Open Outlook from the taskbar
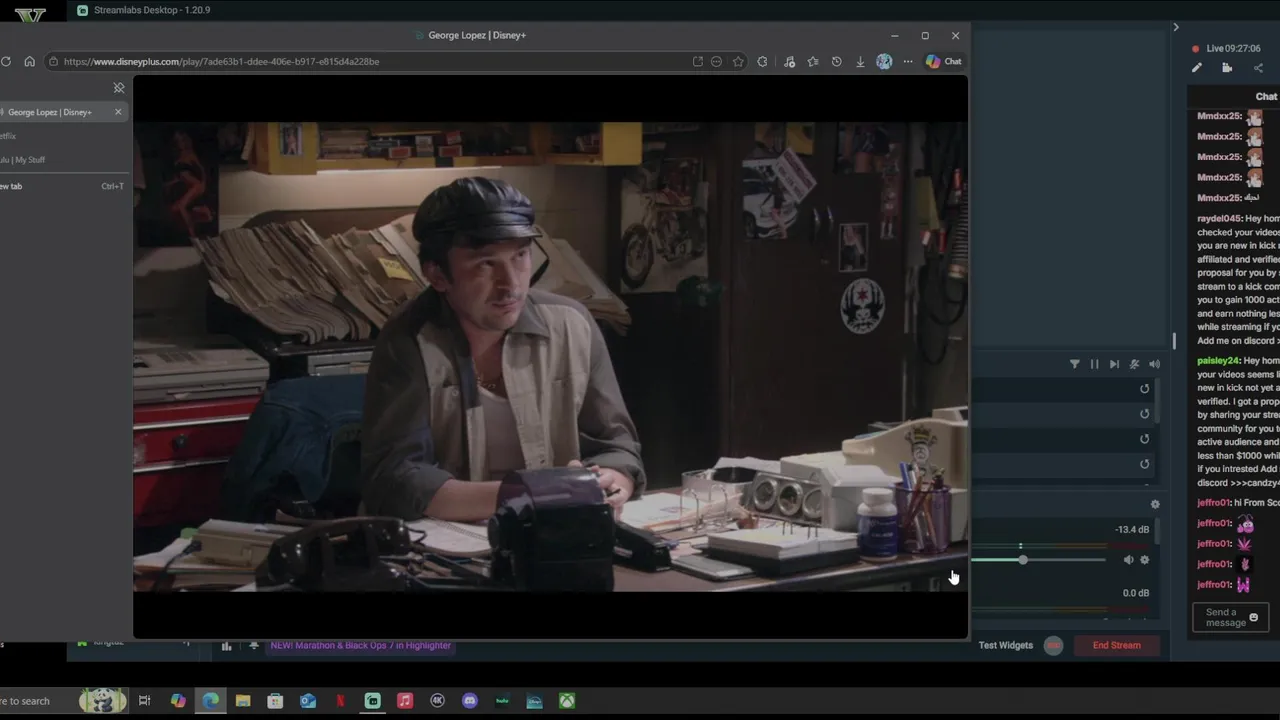The width and height of the screenshot is (1280, 720). pyautogui.click(x=308, y=701)
